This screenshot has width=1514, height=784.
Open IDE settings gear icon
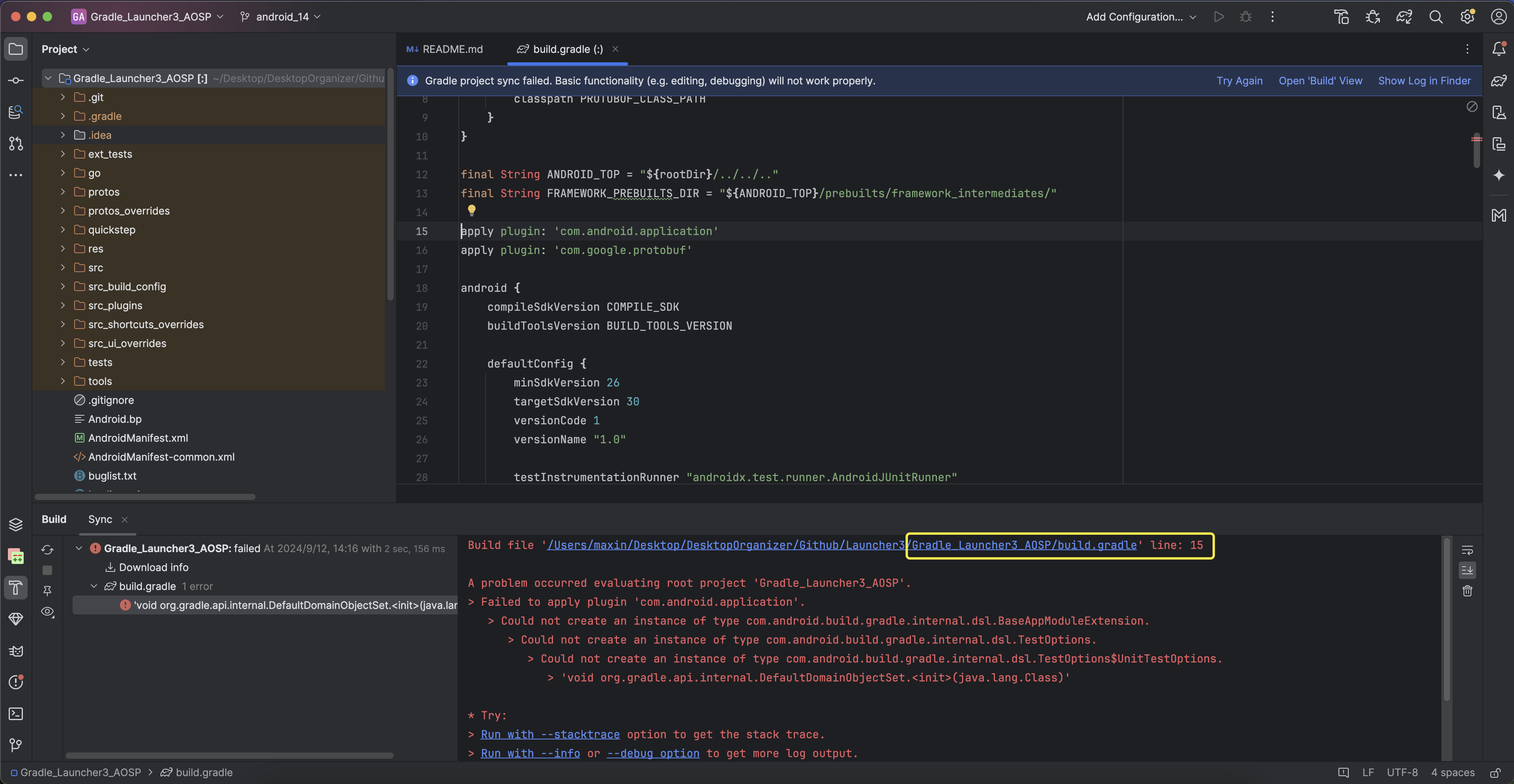point(1467,17)
